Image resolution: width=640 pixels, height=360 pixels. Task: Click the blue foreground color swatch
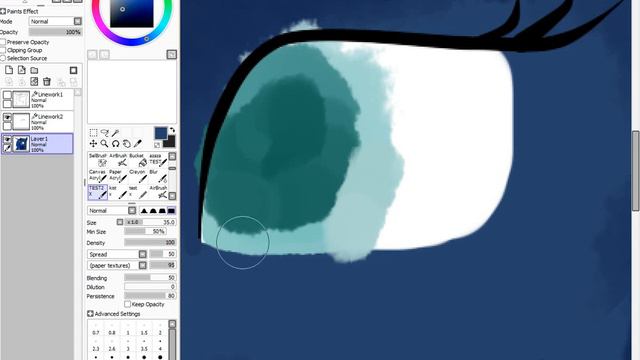click(160, 133)
